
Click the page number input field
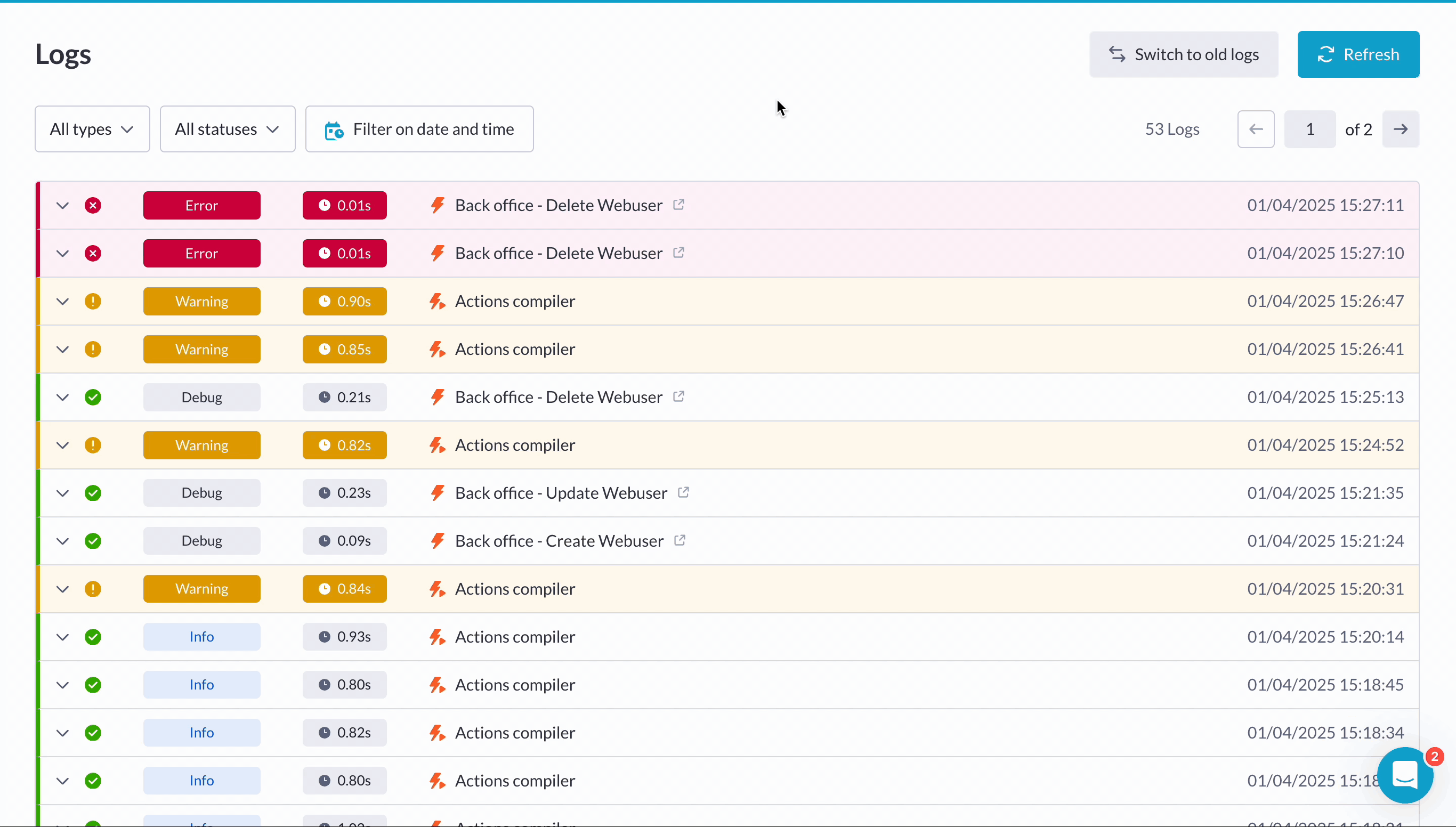[1309, 129]
